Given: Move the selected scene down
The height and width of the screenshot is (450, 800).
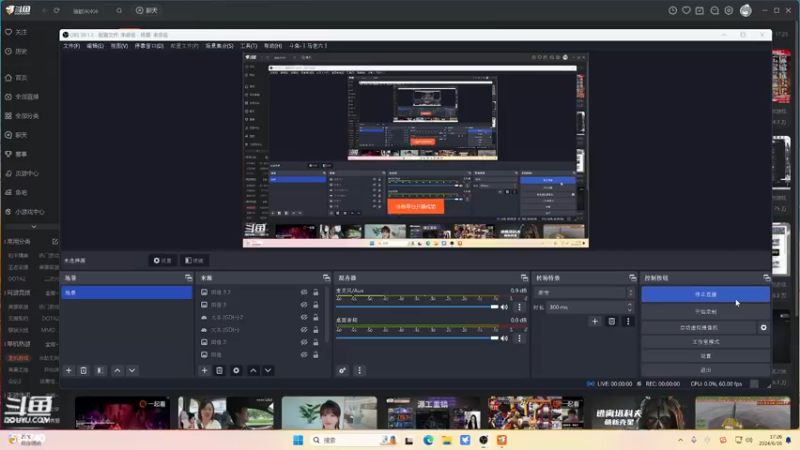Looking at the screenshot, I should pos(132,370).
